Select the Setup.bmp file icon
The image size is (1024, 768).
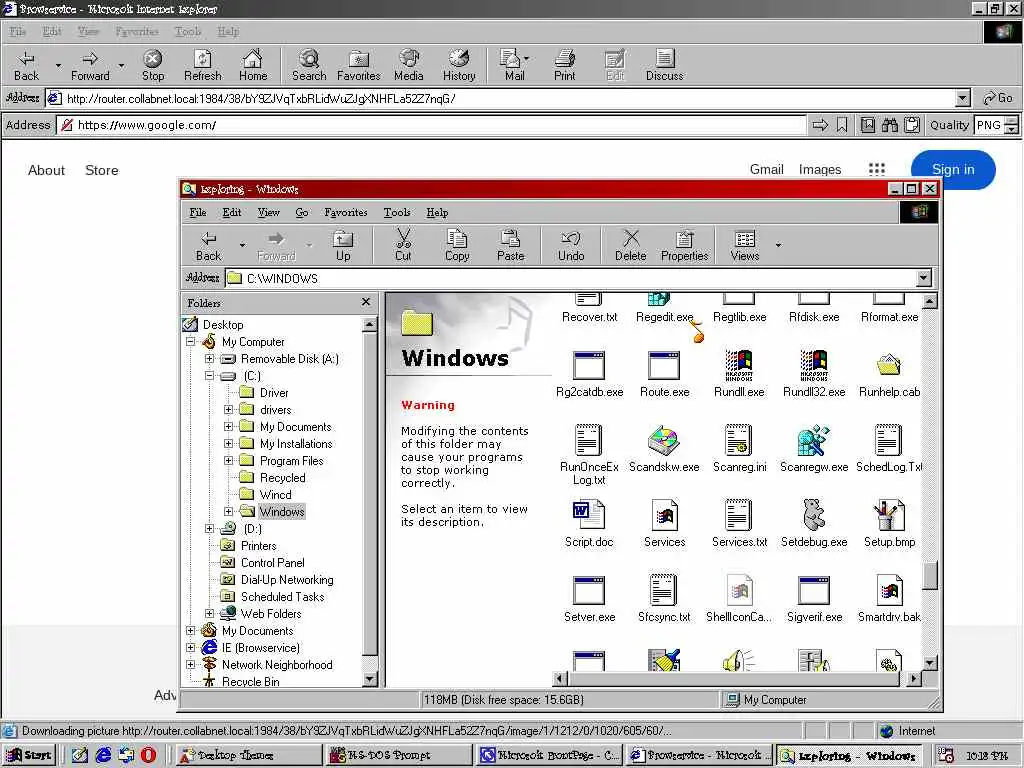(x=889, y=524)
